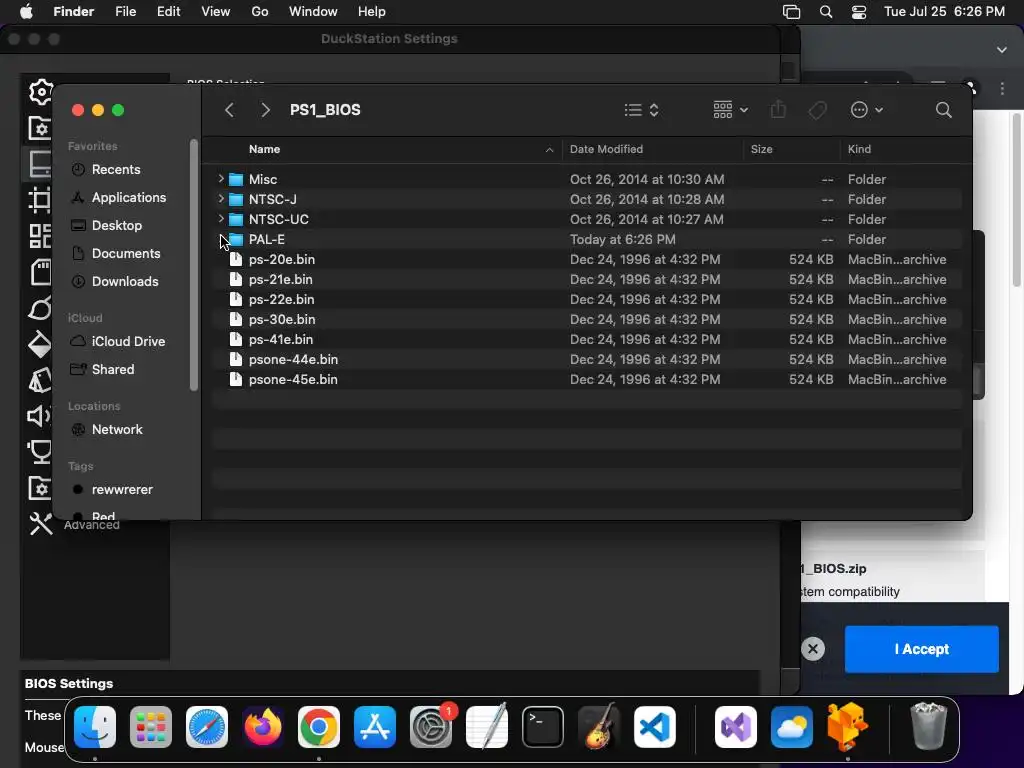Screen dimensions: 1024x768
Task: Search in Finder window
Action: (x=943, y=110)
